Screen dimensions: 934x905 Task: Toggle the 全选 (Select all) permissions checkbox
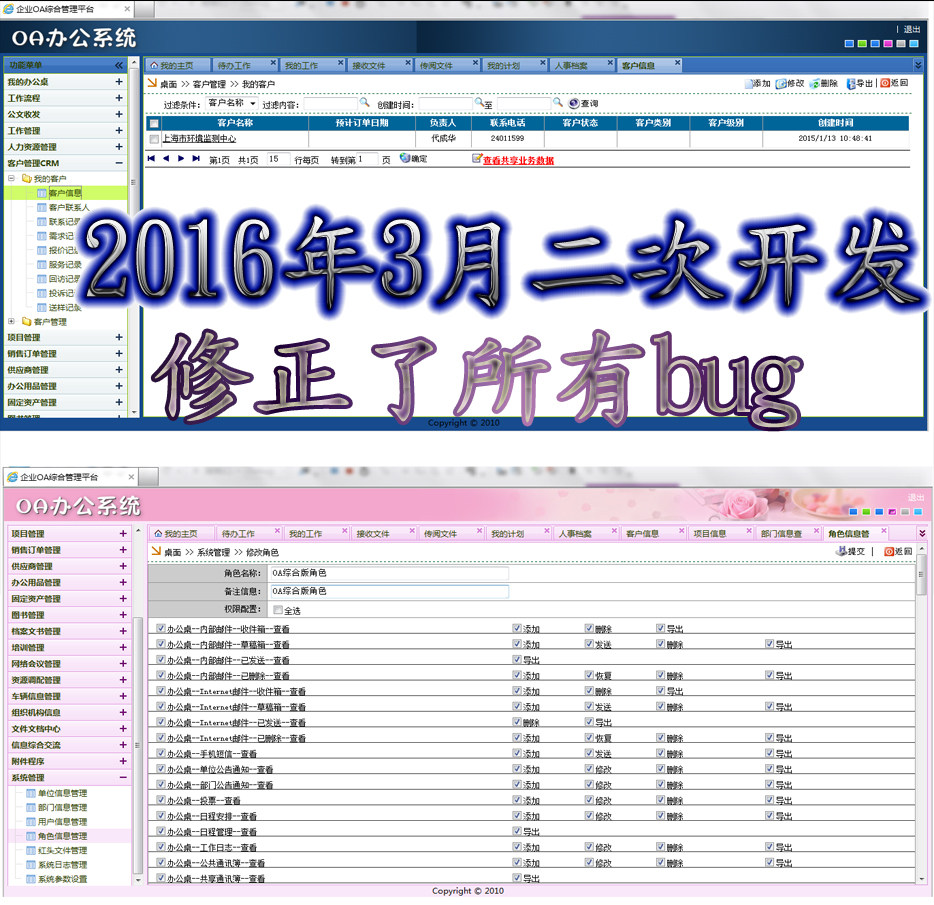278,610
